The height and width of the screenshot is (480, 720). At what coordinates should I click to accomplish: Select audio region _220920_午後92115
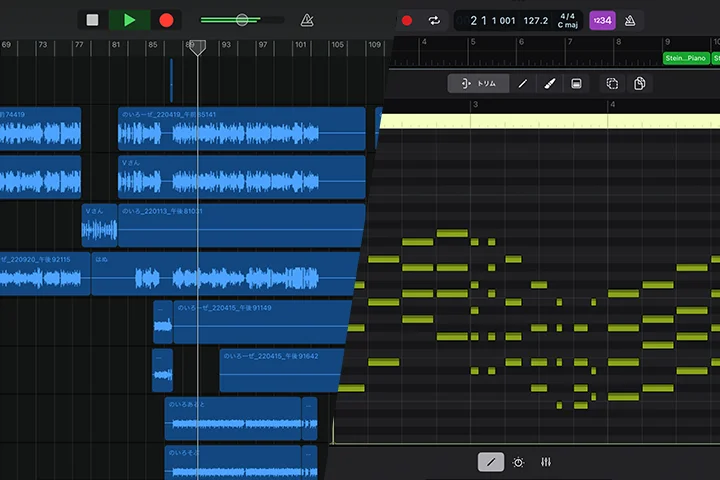(45, 274)
